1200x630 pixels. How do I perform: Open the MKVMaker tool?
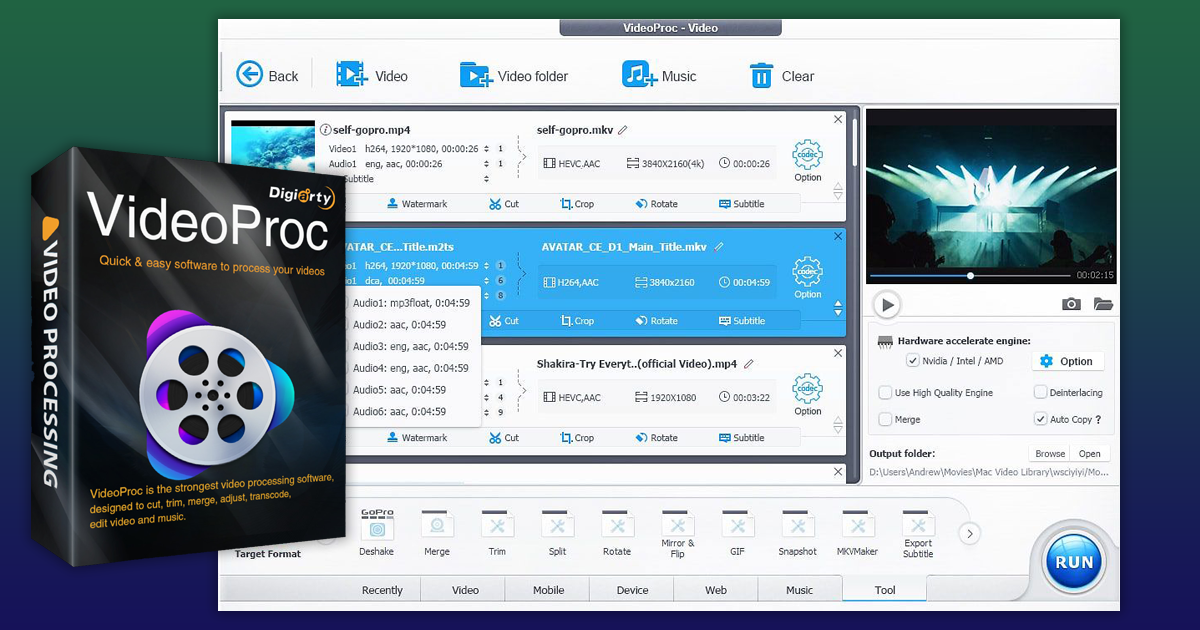pos(857,527)
